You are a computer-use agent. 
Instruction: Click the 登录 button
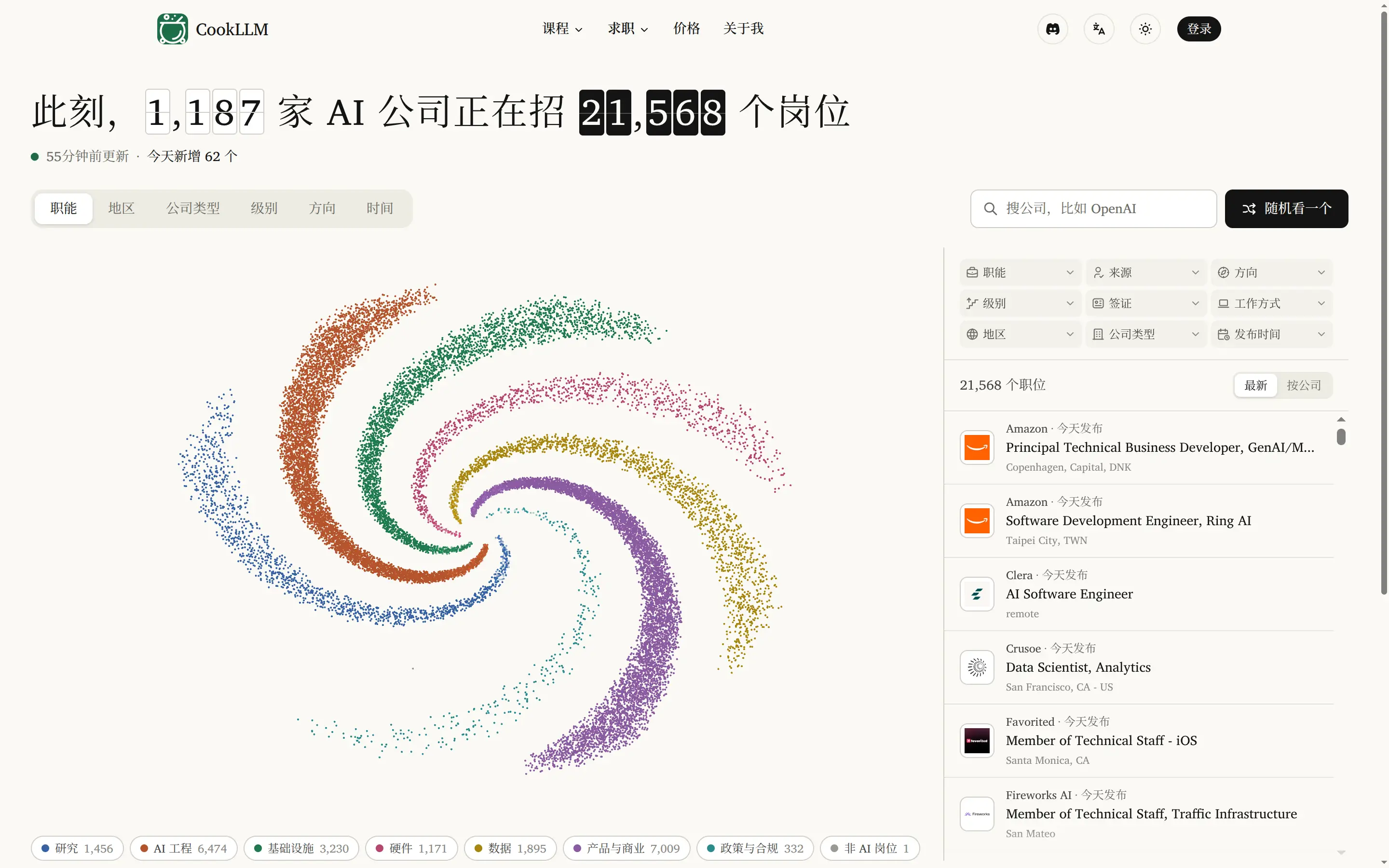[1199, 29]
